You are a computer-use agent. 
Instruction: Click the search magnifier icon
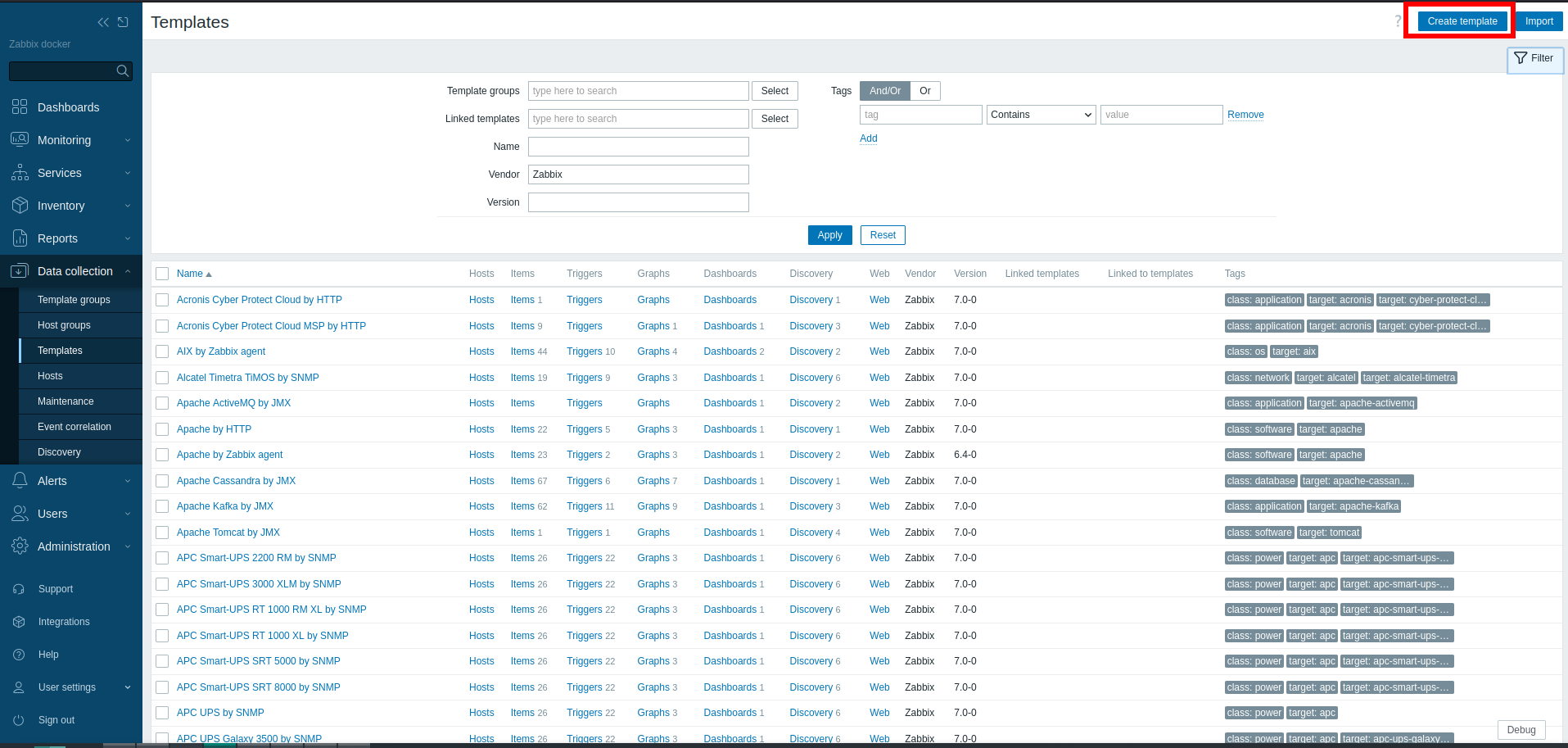[123, 71]
